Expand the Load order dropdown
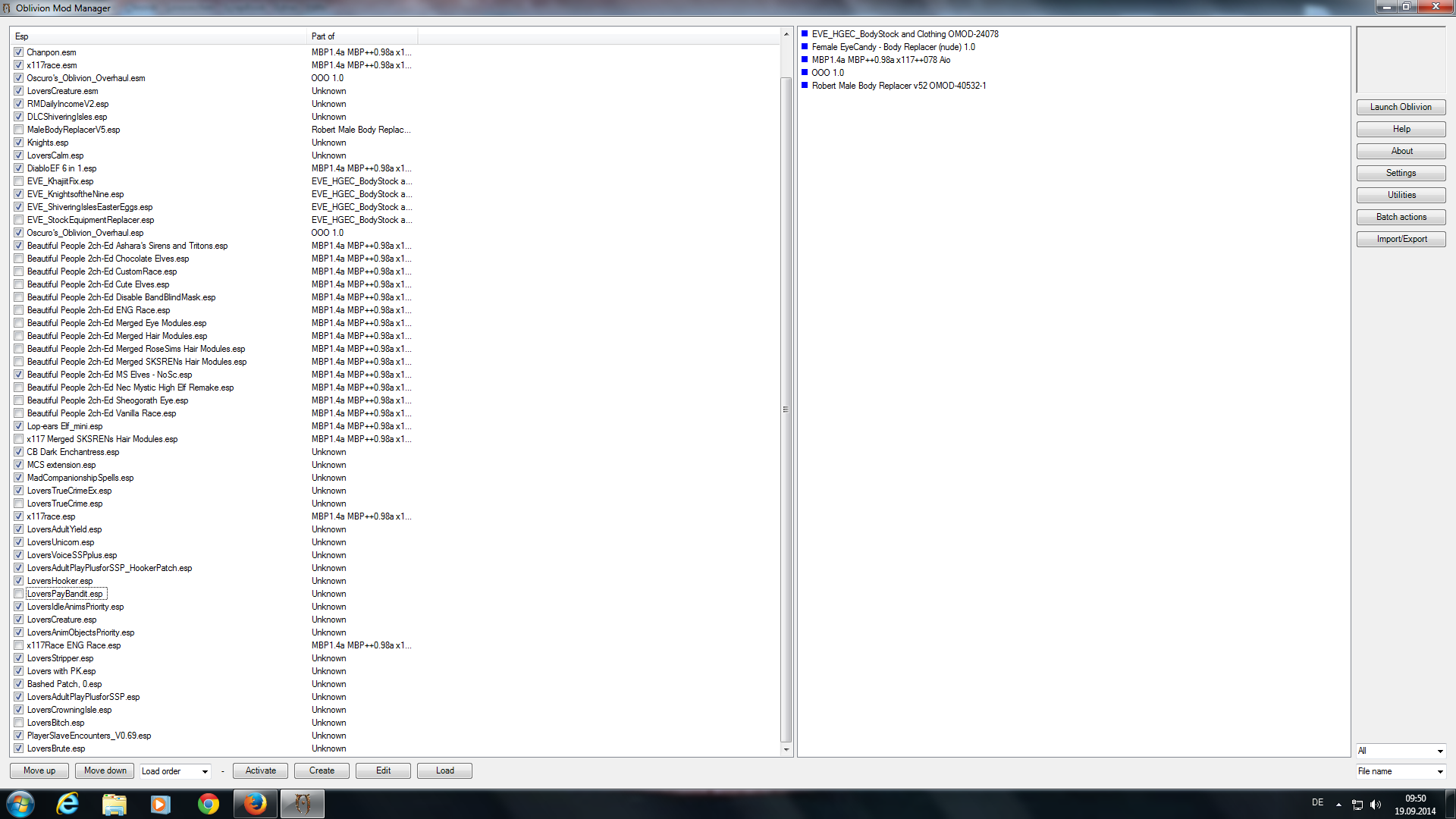 coord(206,771)
